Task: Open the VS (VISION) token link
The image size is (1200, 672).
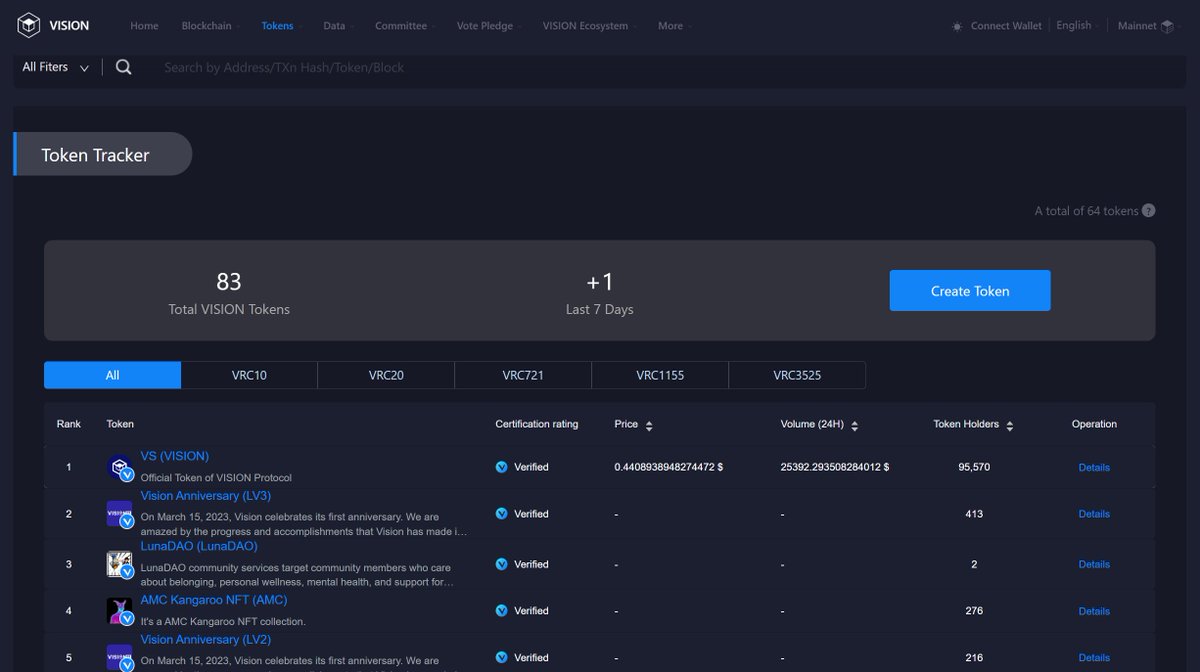Action: (175, 456)
